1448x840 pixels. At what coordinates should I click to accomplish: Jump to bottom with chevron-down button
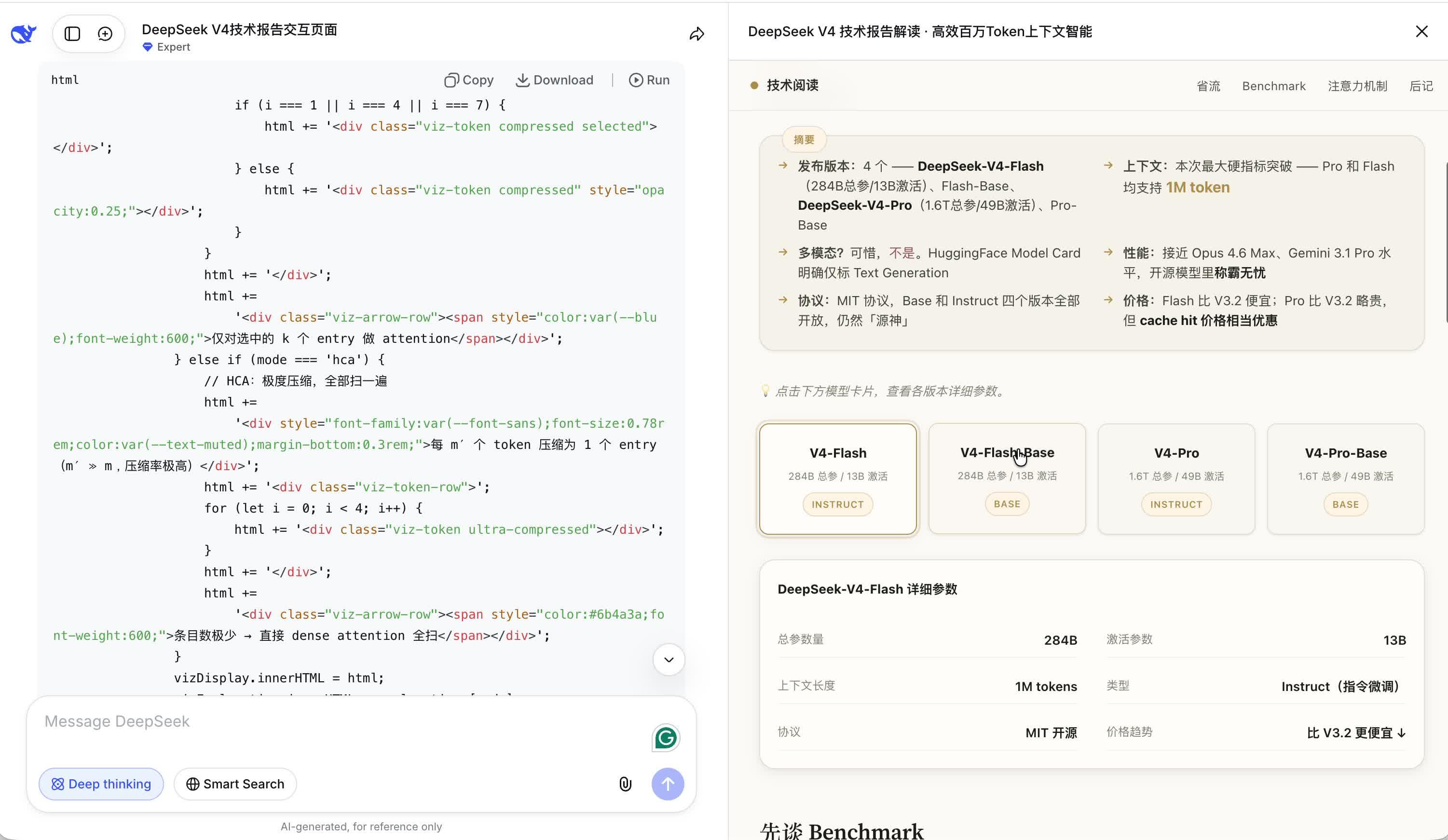pyautogui.click(x=669, y=660)
